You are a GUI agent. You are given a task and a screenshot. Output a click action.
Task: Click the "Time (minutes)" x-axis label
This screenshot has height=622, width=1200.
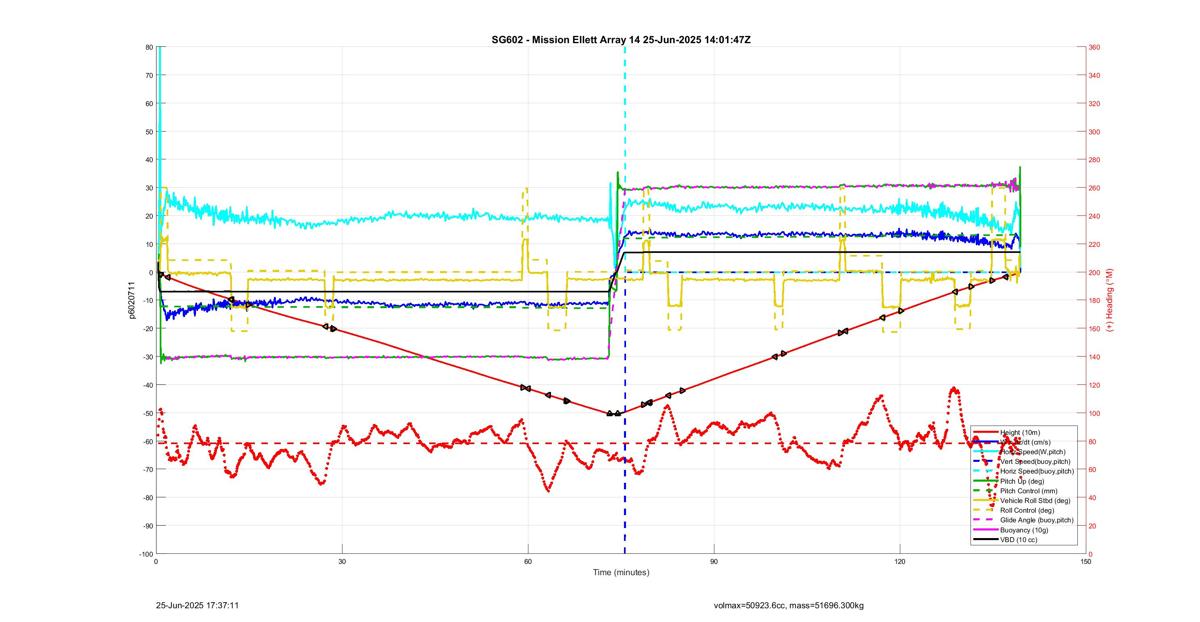click(620, 572)
